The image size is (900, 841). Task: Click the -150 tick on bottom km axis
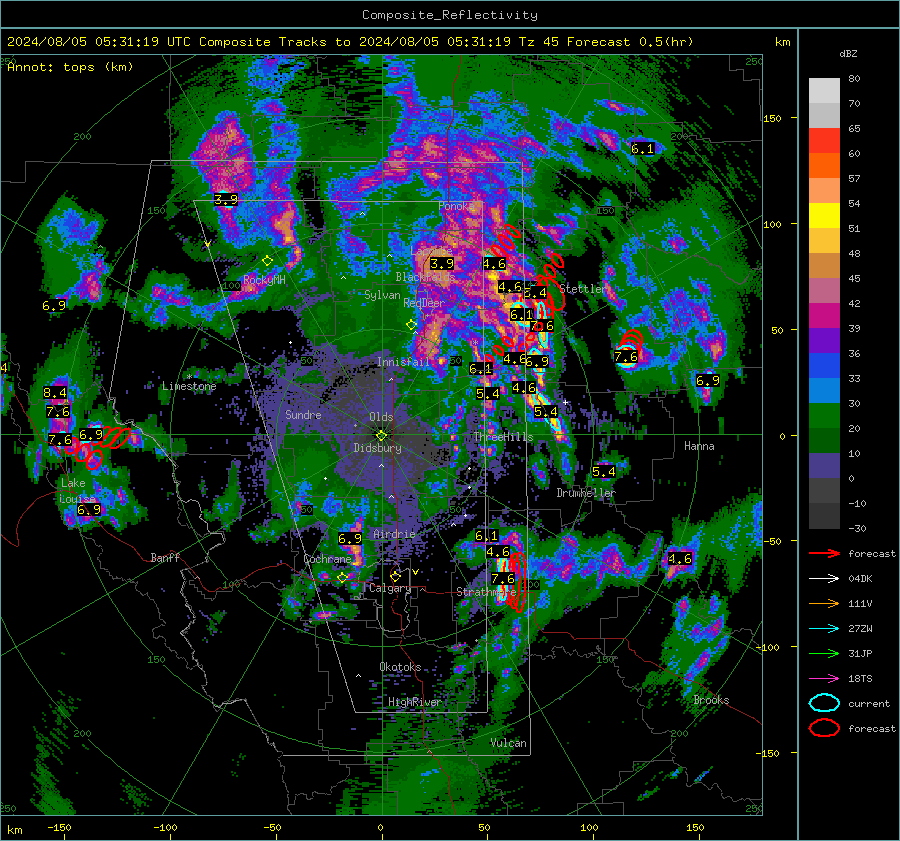point(59,828)
